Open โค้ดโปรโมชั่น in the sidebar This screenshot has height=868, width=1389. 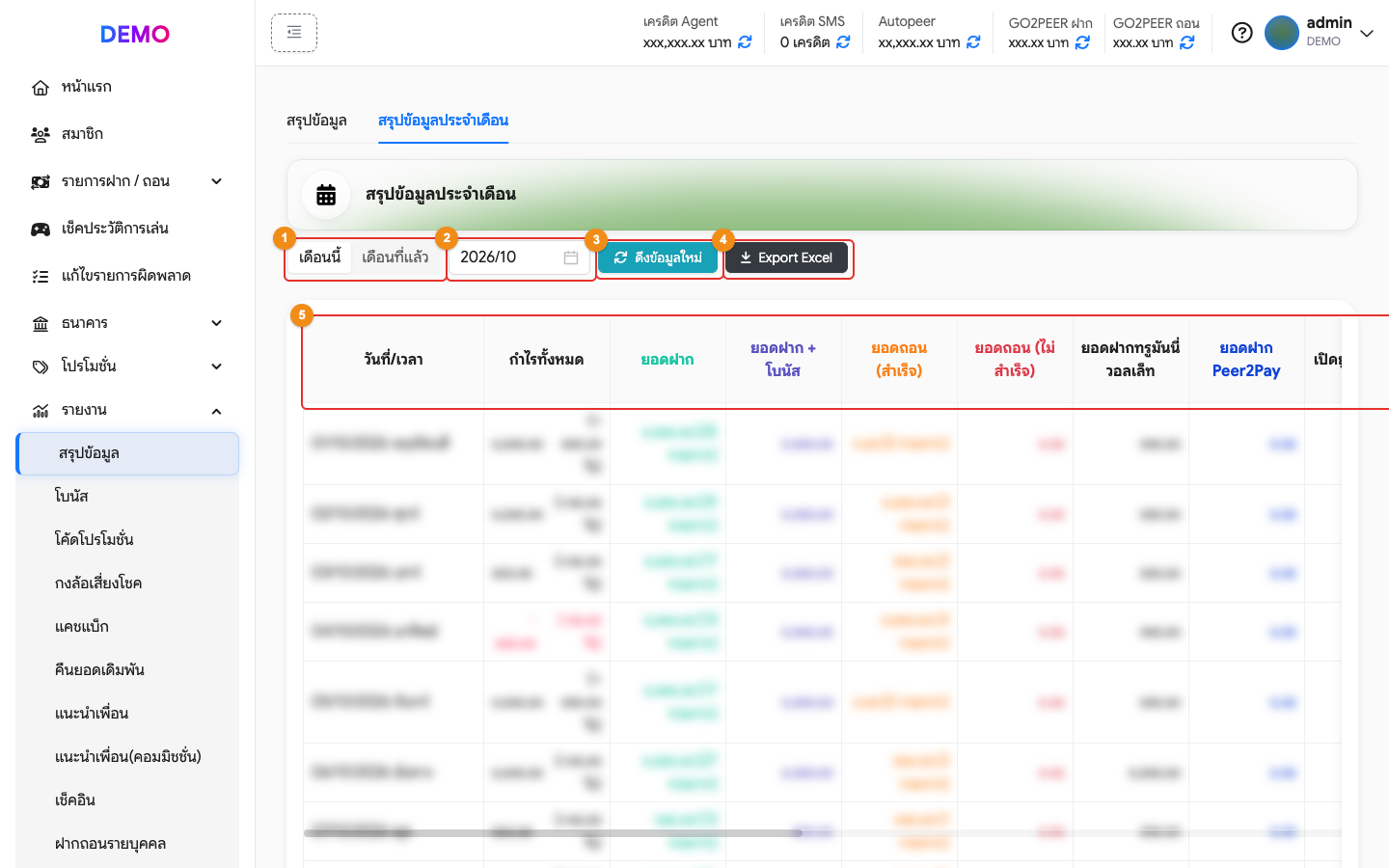click(x=127, y=539)
